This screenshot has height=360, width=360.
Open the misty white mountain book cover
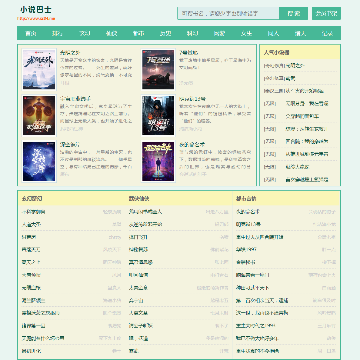(39, 69)
